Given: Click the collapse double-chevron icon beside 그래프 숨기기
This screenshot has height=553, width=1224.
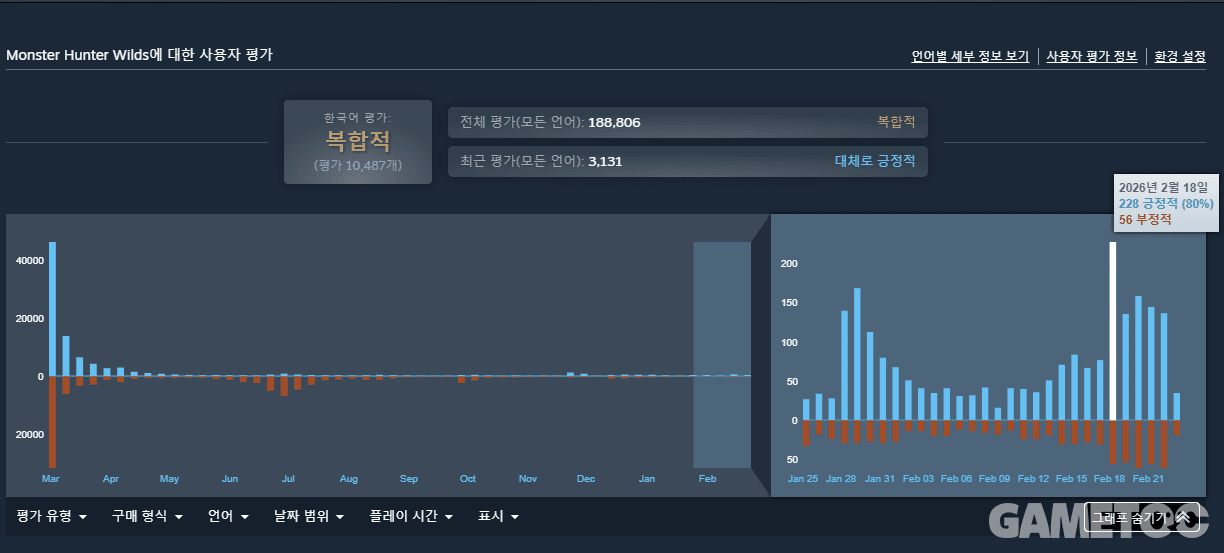Looking at the screenshot, I should coord(1183,517).
